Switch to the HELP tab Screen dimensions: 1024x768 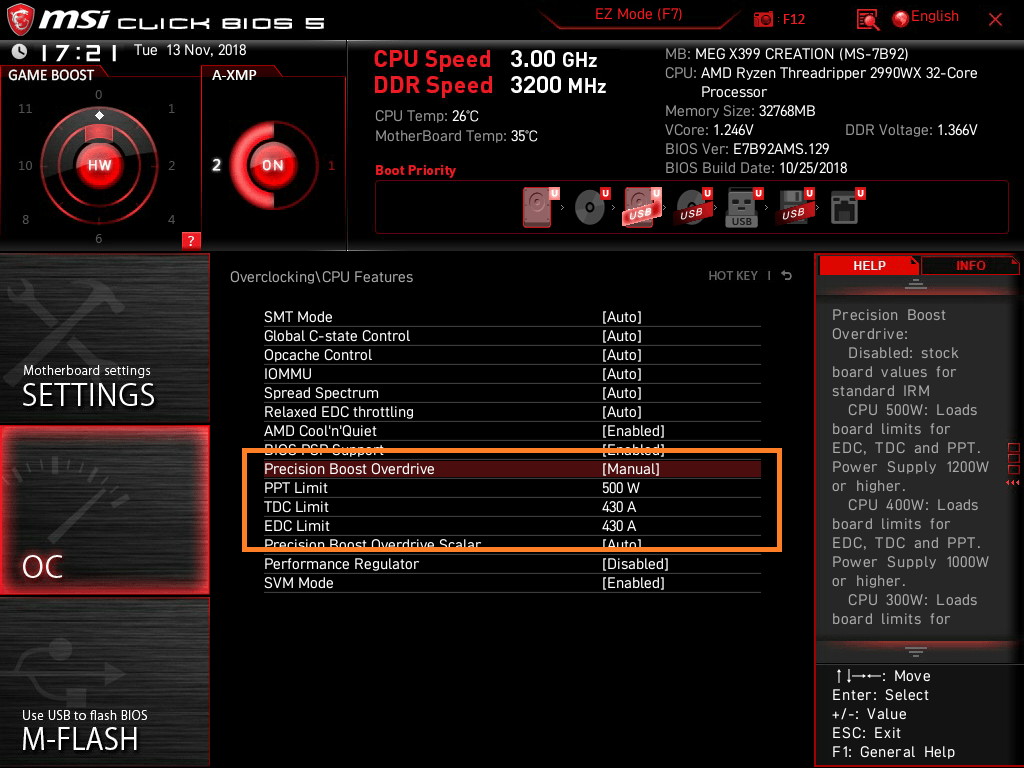[869, 266]
